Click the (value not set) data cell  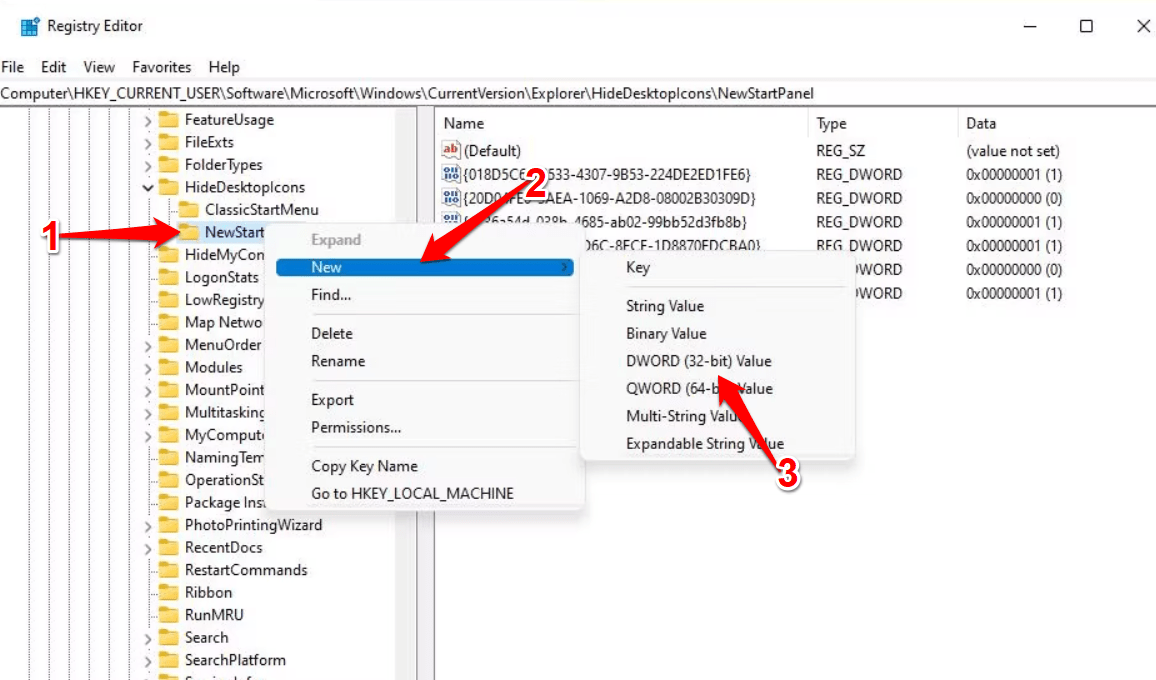[x=1013, y=150]
